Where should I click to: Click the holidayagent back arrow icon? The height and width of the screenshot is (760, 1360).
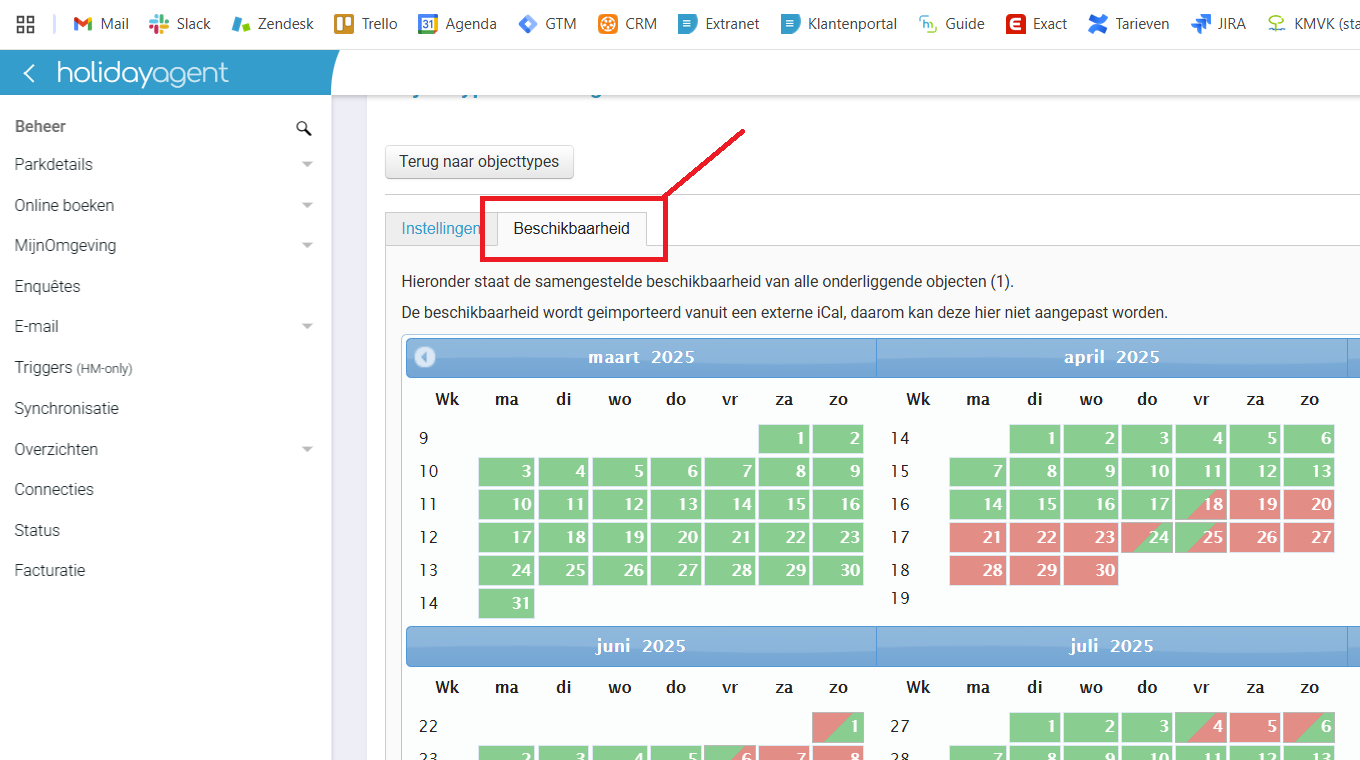pos(29,73)
